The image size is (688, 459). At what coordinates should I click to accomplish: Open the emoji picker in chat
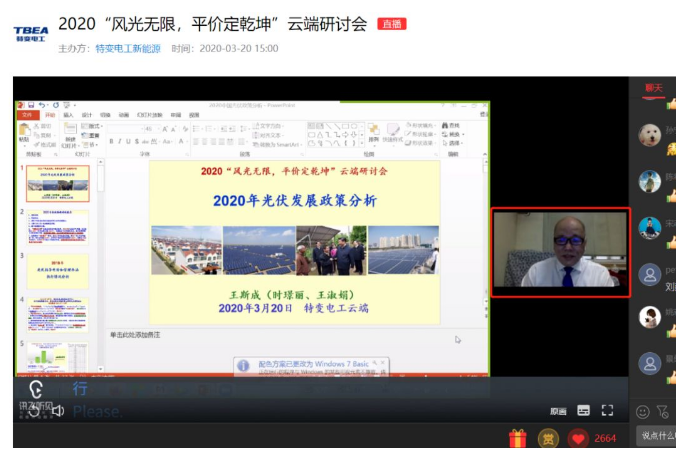tap(643, 411)
